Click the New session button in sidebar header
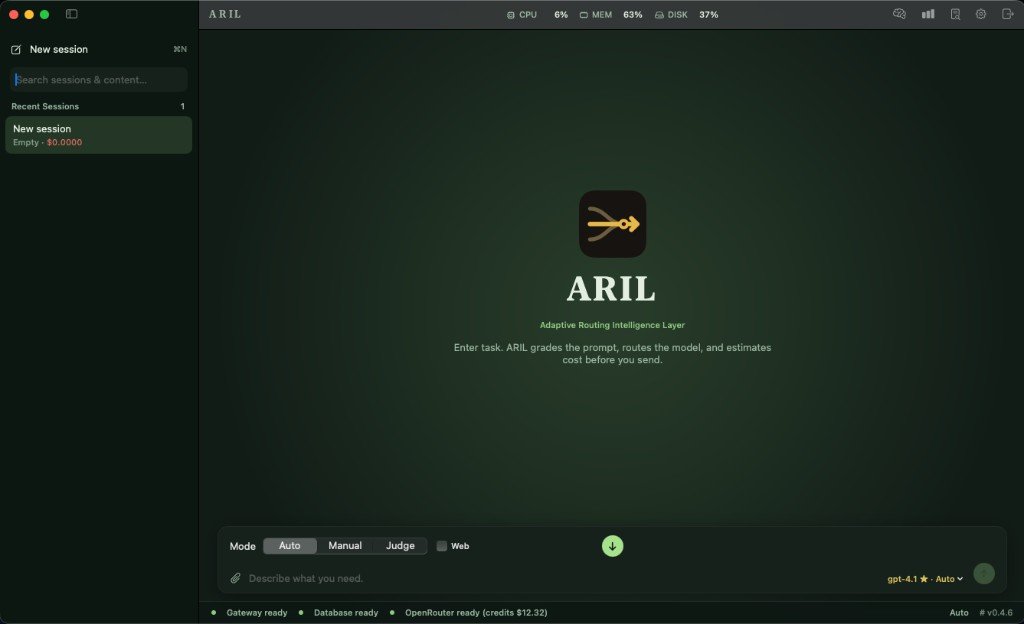 tap(59, 50)
